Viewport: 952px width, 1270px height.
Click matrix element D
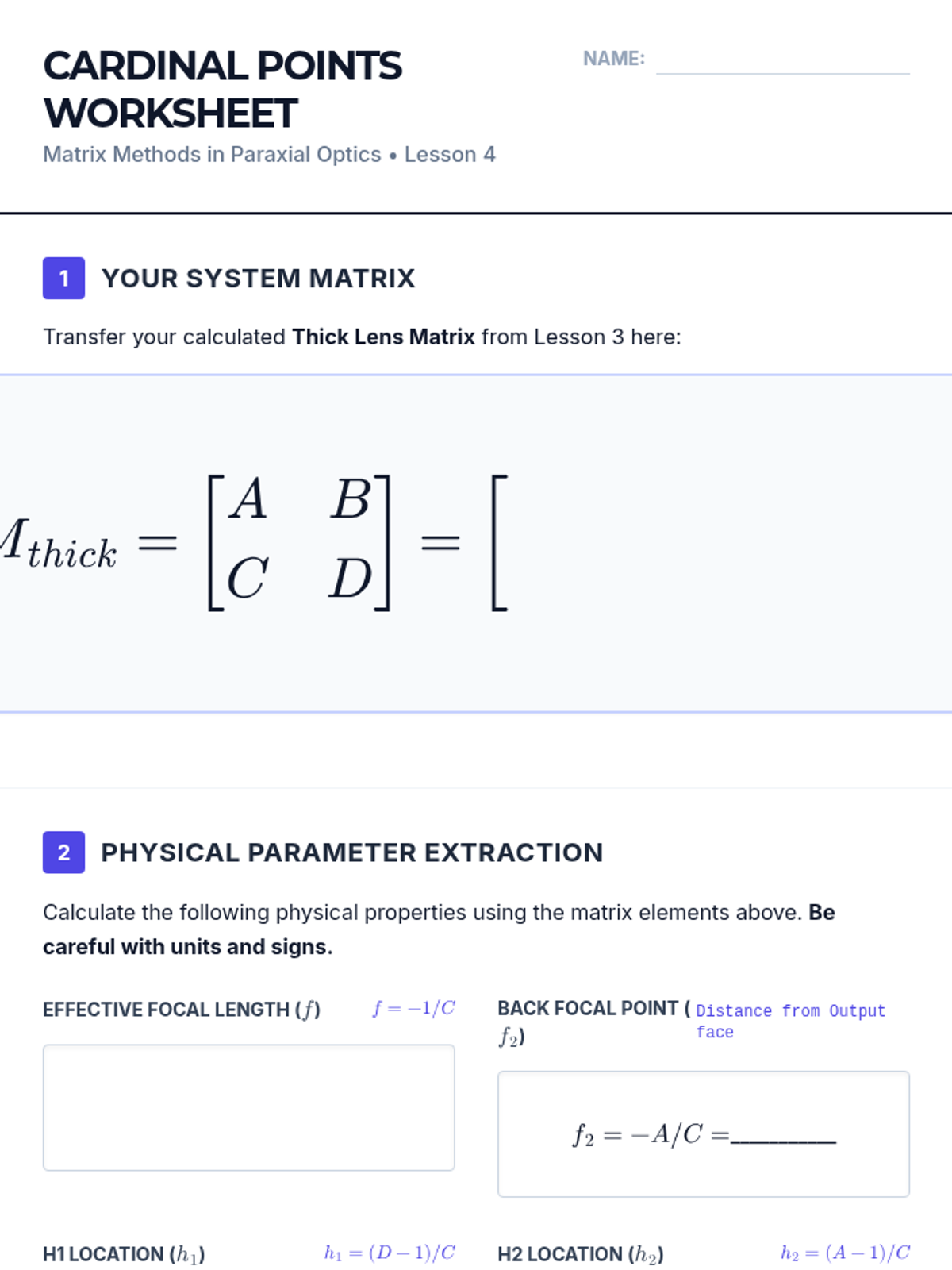(x=351, y=578)
